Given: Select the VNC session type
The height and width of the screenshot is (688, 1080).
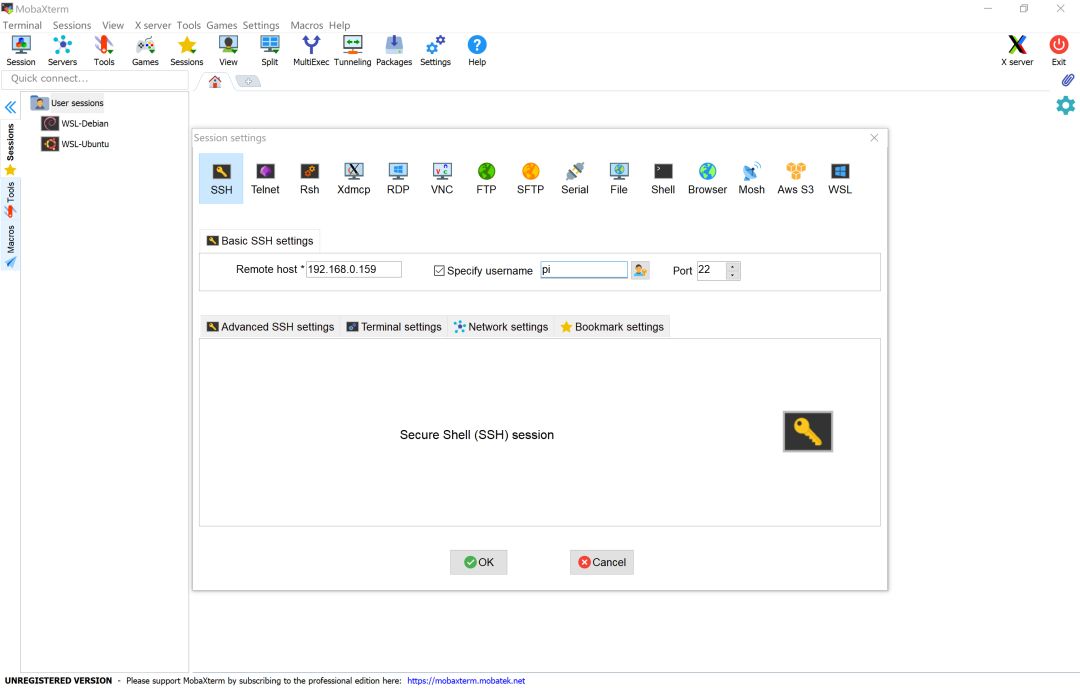Looking at the screenshot, I should coord(442,178).
